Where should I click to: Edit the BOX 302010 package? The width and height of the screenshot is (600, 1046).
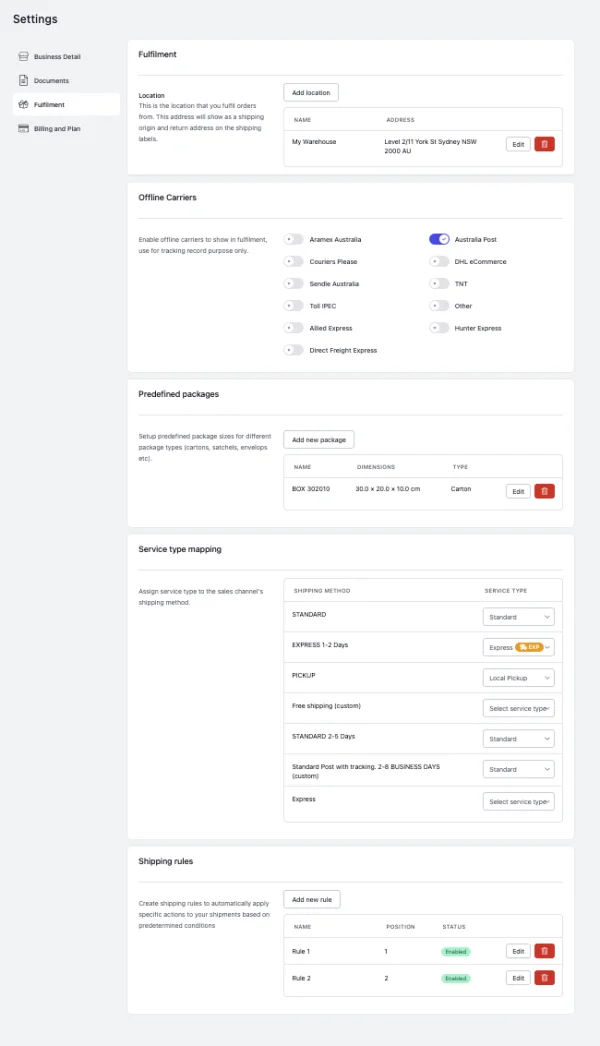pos(518,492)
